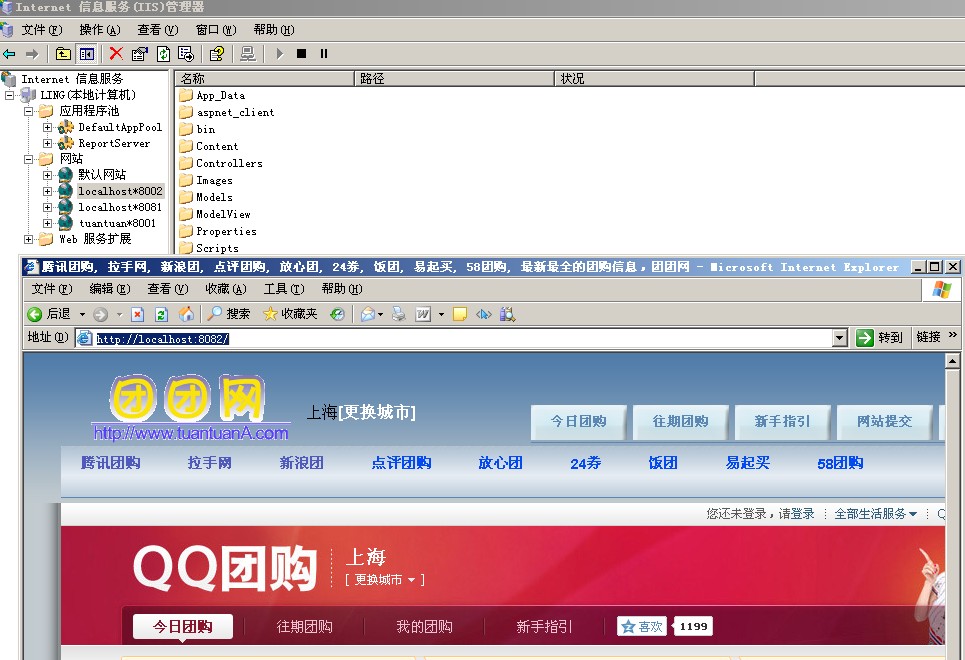Screen dimensions: 965x660
Task: Open the 拉手网 link
Action: click(209, 463)
